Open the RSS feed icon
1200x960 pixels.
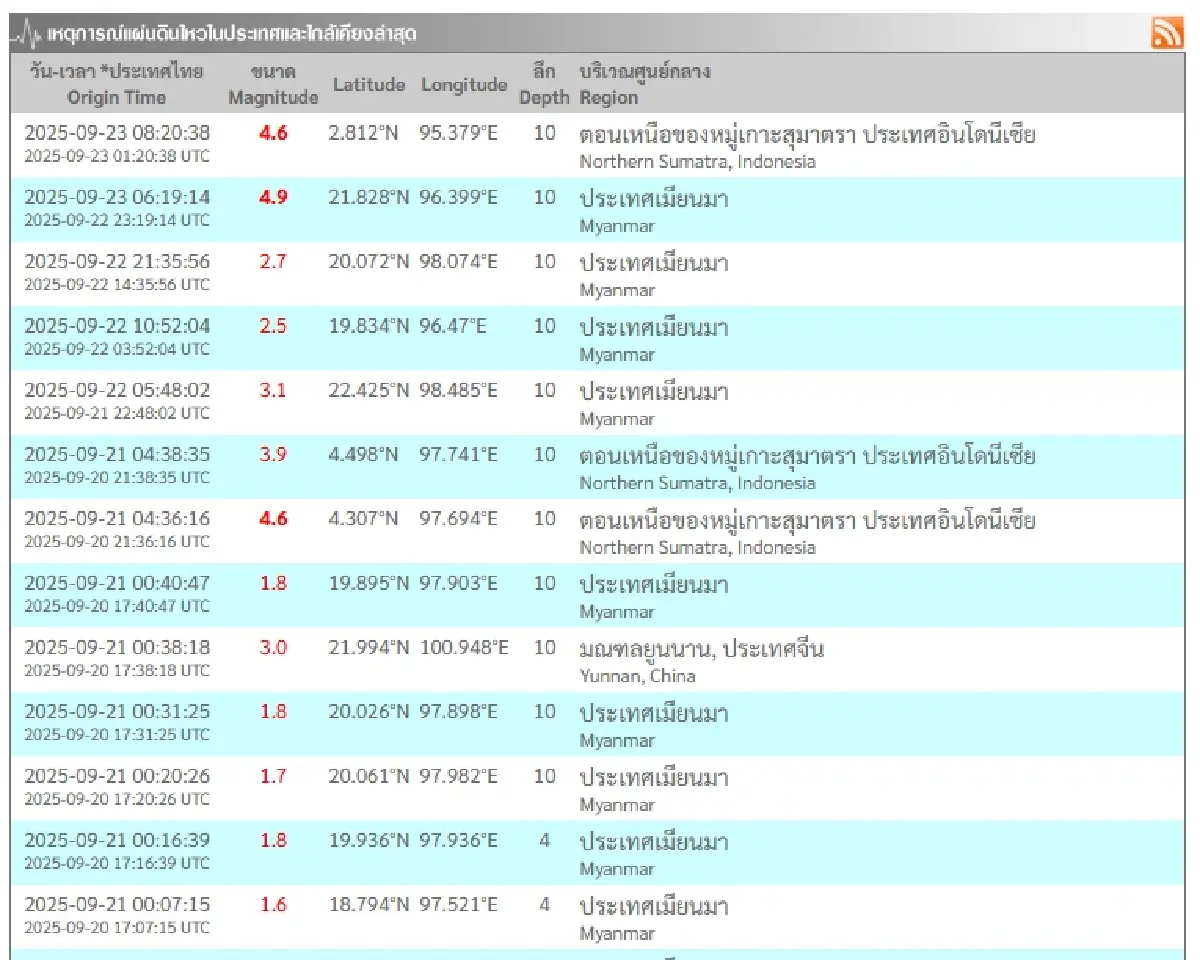click(x=1169, y=31)
